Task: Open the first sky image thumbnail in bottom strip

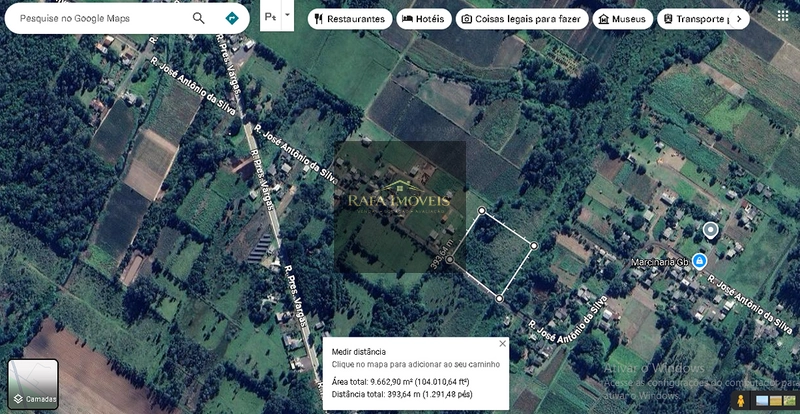Action: pyautogui.click(x=762, y=401)
